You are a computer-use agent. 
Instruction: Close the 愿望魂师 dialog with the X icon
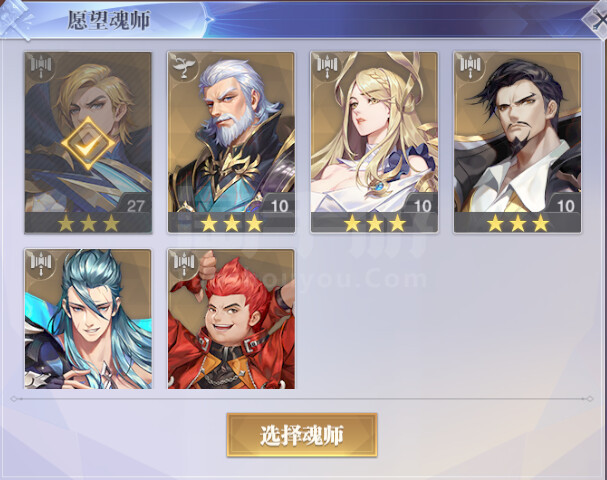click(x=599, y=19)
